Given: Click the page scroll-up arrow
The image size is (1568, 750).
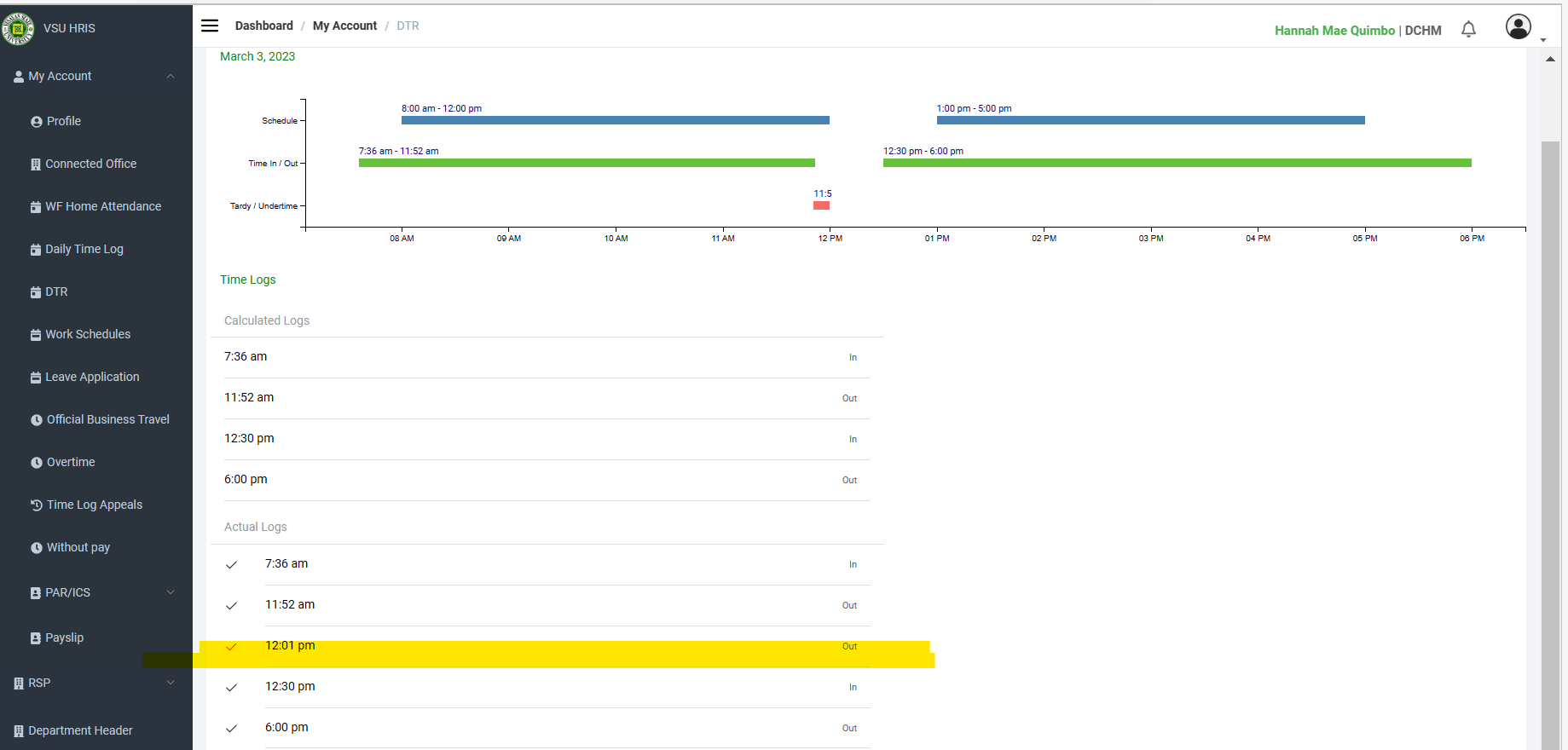Looking at the screenshot, I should coord(1550,60).
